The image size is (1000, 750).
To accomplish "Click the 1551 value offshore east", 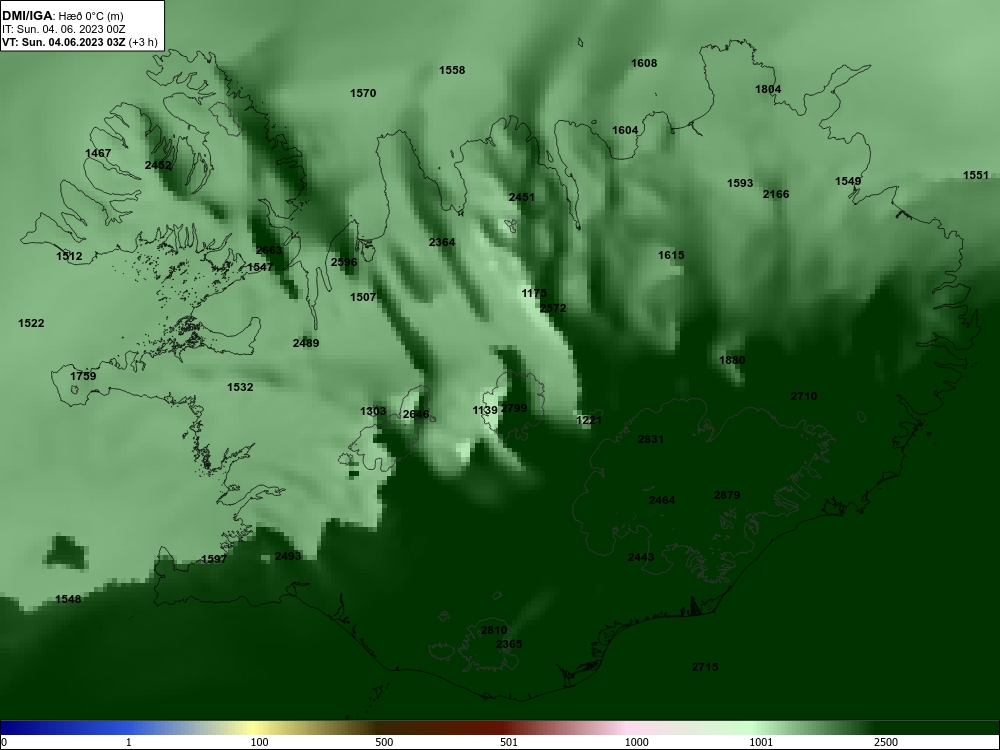I will pyautogui.click(x=976, y=175).
